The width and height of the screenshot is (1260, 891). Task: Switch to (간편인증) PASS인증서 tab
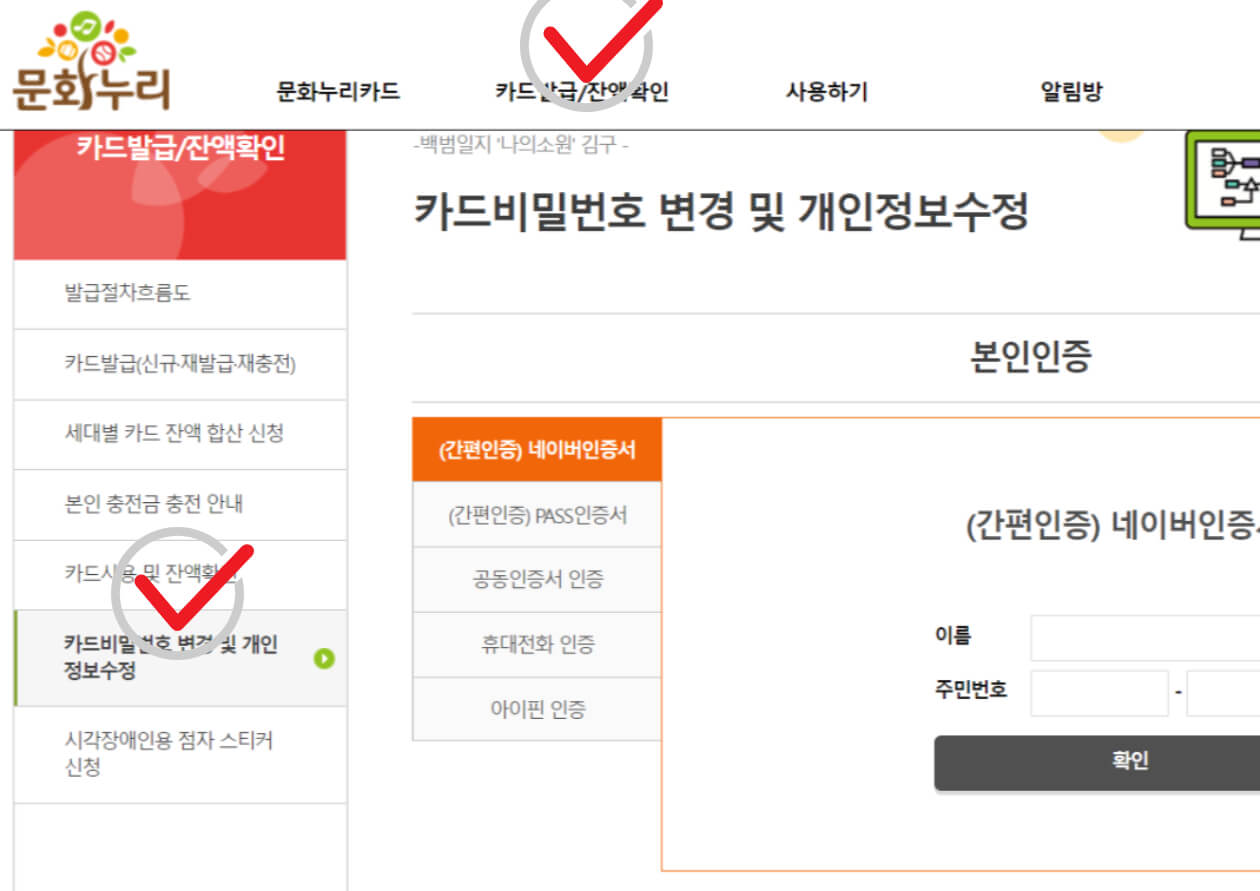click(x=537, y=515)
